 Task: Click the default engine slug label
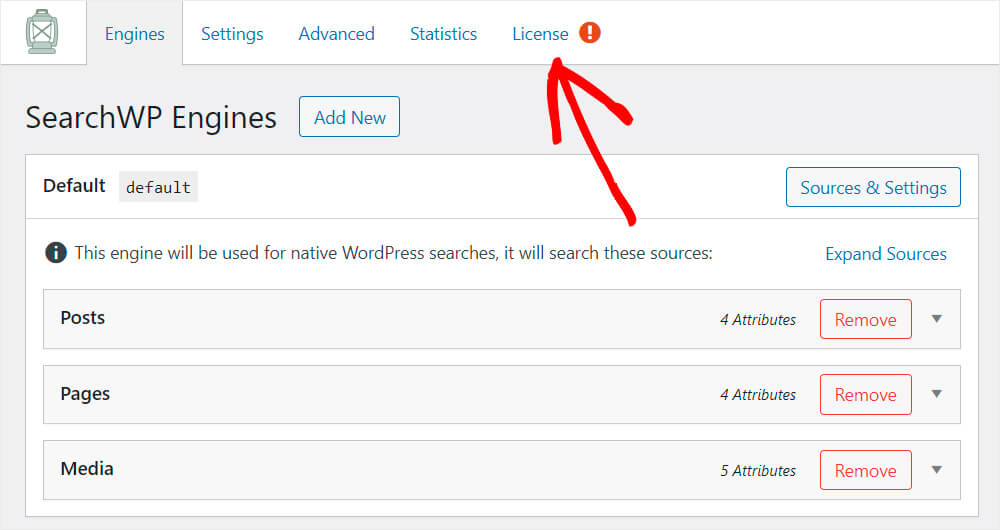(x=158, y=187)
